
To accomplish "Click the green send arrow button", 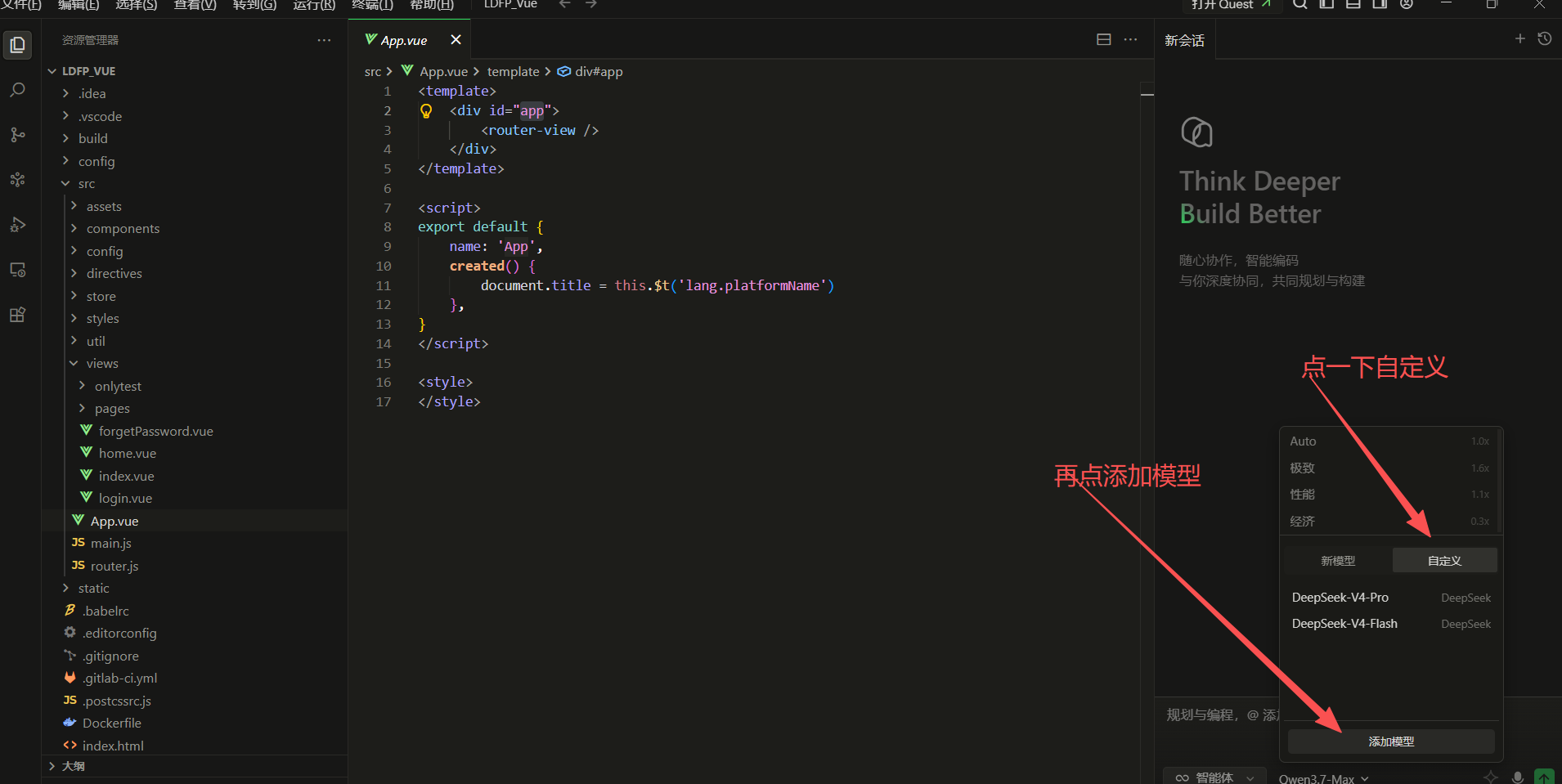I will [x=1544, y=777].
